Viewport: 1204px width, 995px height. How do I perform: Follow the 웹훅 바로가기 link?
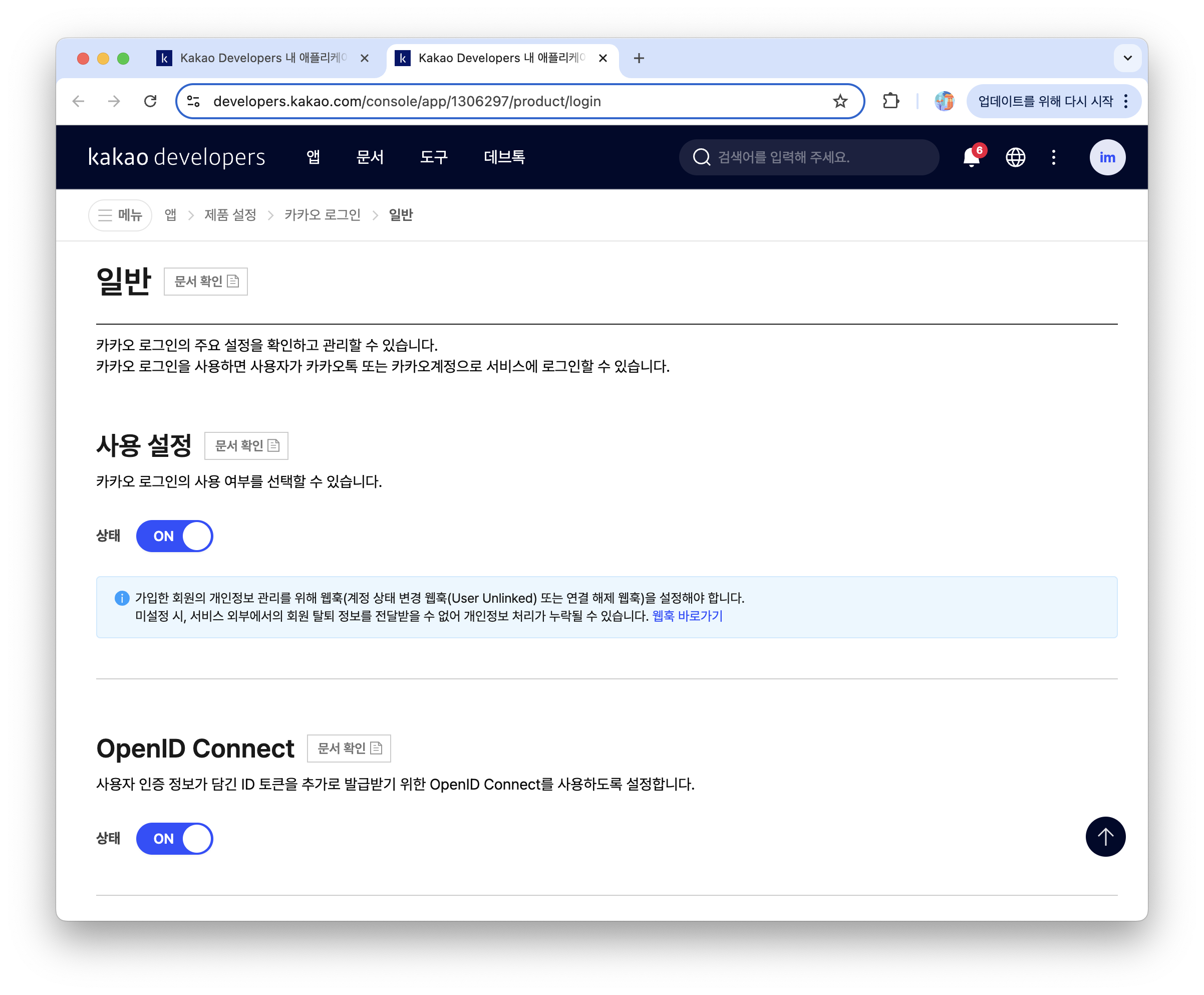pos(687,616)
